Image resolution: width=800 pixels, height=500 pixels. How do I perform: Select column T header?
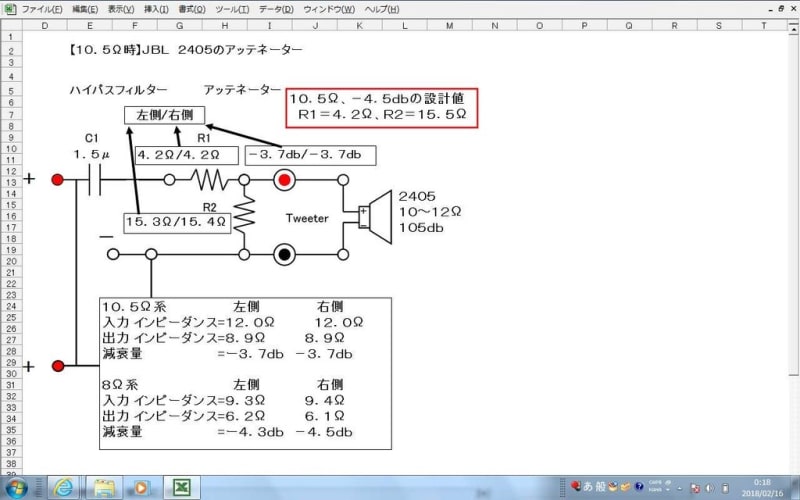(x=764, y=26)
